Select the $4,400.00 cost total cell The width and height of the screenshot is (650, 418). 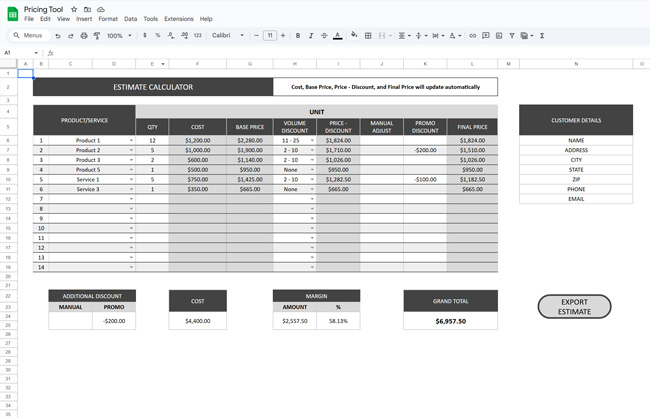[x=198, y=321]
